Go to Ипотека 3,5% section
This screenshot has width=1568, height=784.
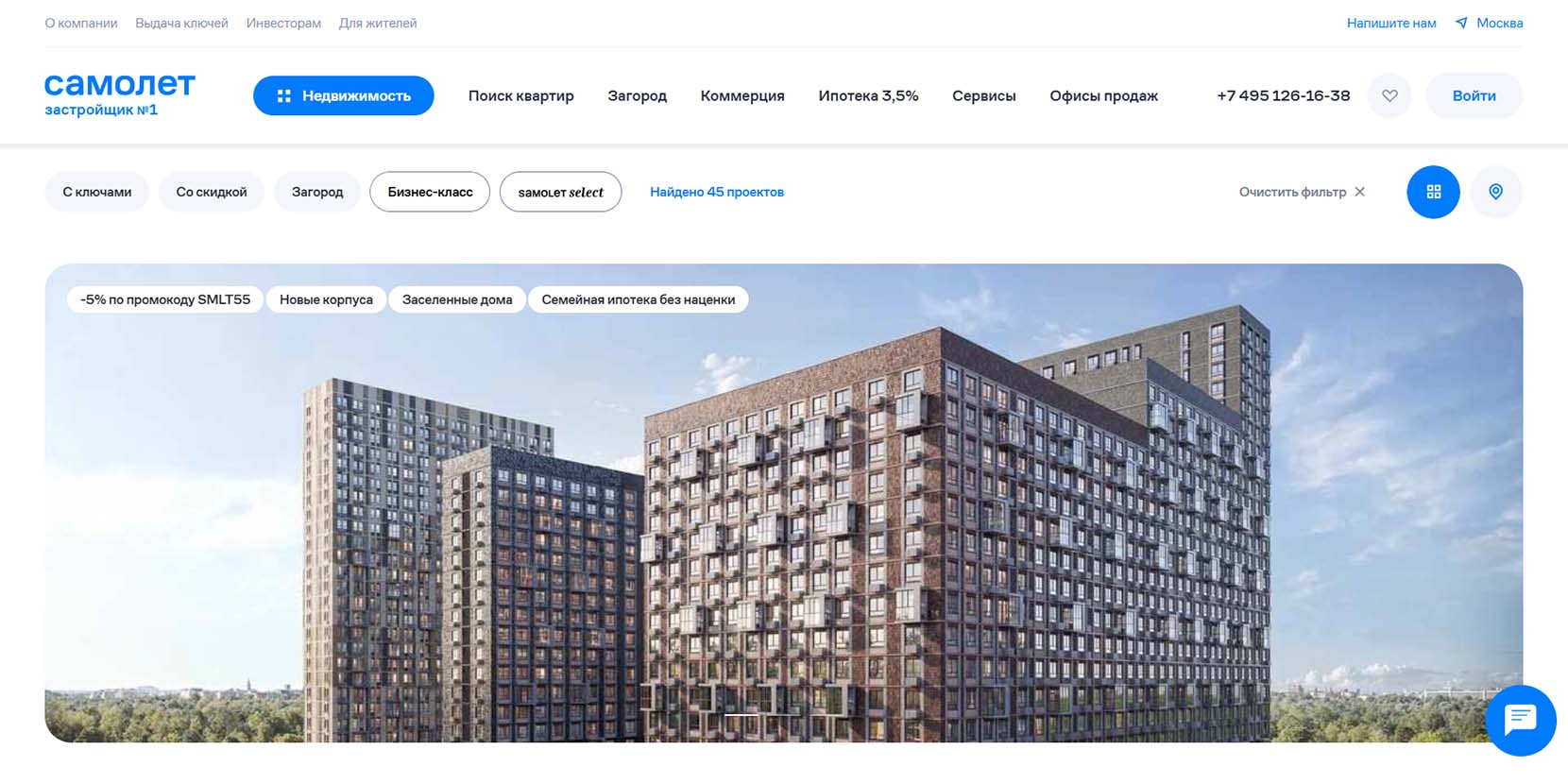pyautogui.click(x=868, y=95)
